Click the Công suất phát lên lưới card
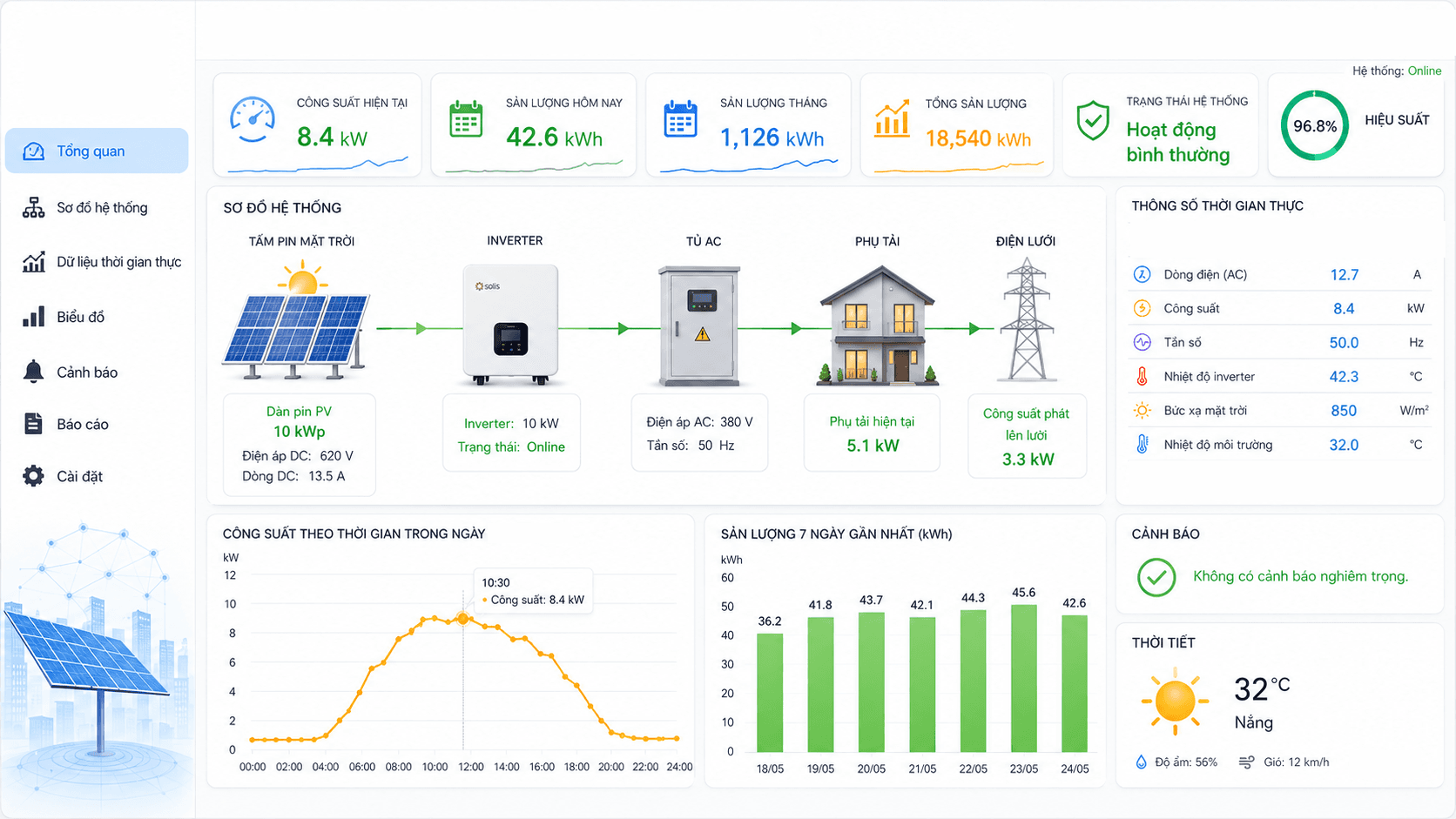 [x=1028, y=436]
